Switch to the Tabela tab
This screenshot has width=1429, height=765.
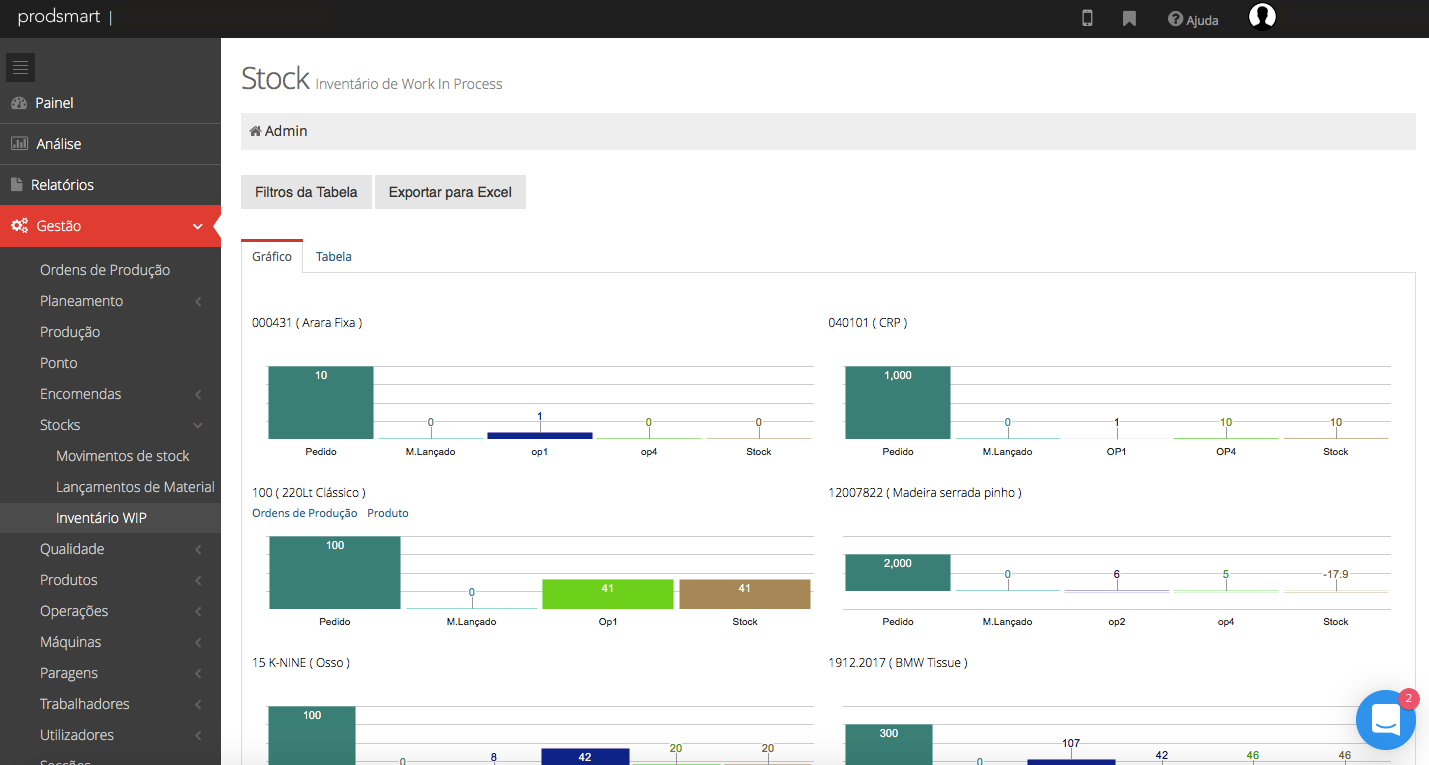tap(334, 257)
